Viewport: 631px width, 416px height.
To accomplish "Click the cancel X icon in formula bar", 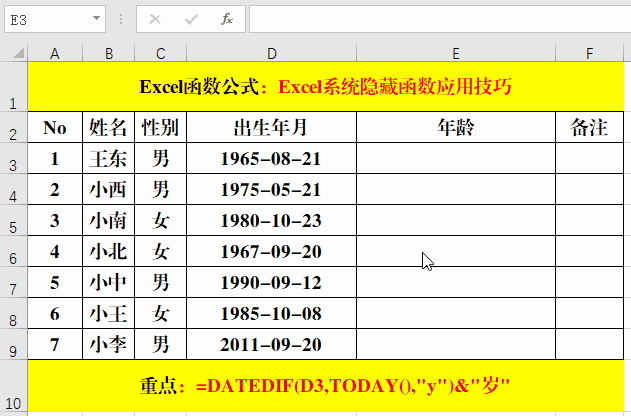I will point(155,19).
